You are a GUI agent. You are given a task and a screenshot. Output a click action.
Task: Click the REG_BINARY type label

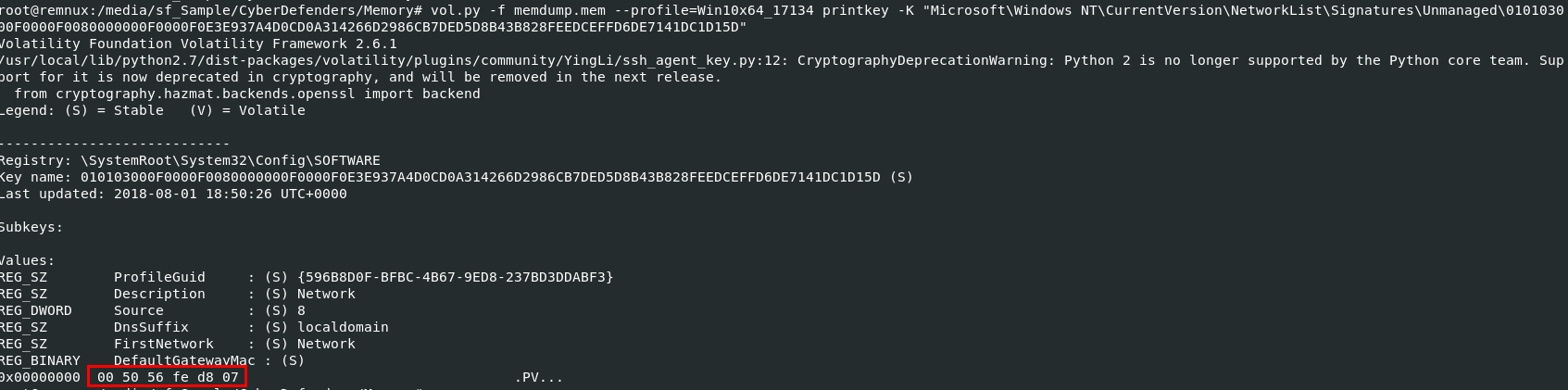click(x=40, y=360)
